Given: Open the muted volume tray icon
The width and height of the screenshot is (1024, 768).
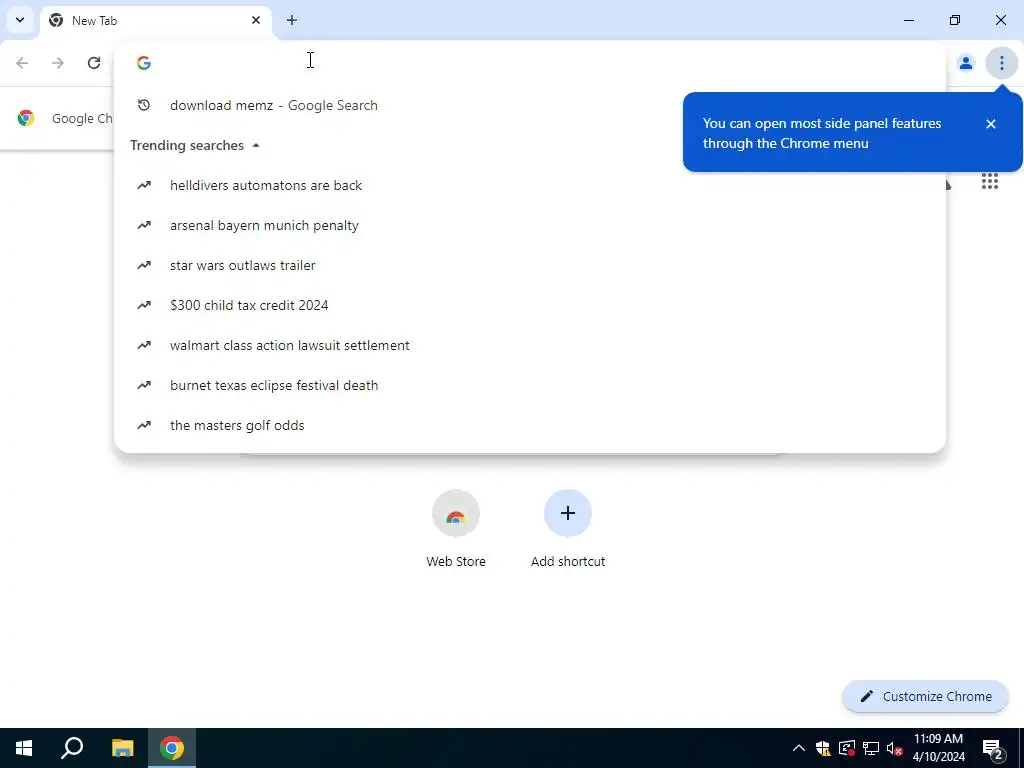Looking at the screenshot, I should coord(895,748).
